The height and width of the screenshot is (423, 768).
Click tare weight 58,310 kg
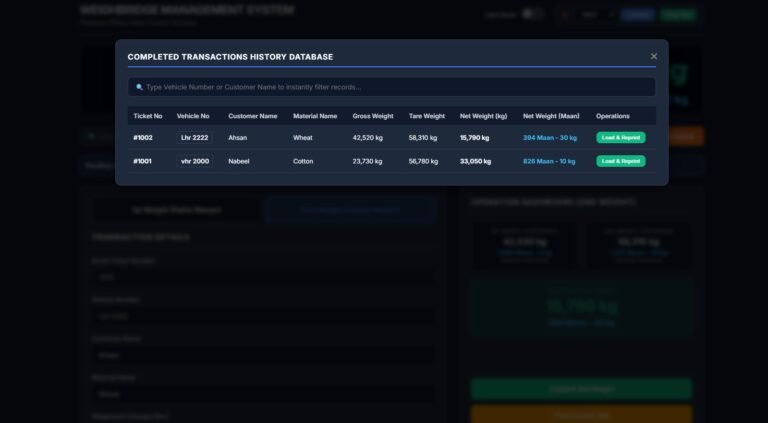coord(423,138)
